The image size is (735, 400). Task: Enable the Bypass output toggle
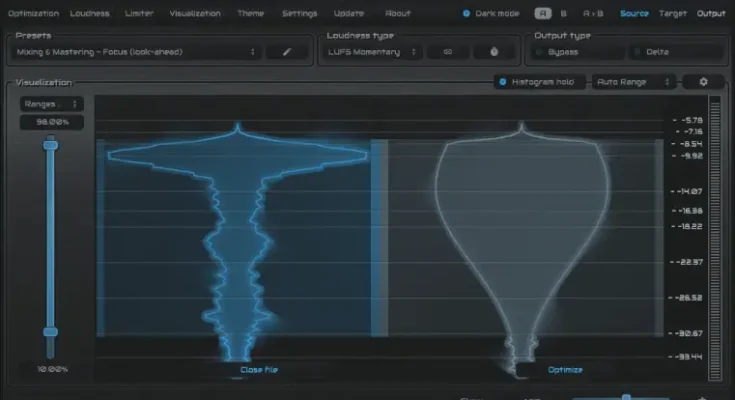tap(562, 51)
